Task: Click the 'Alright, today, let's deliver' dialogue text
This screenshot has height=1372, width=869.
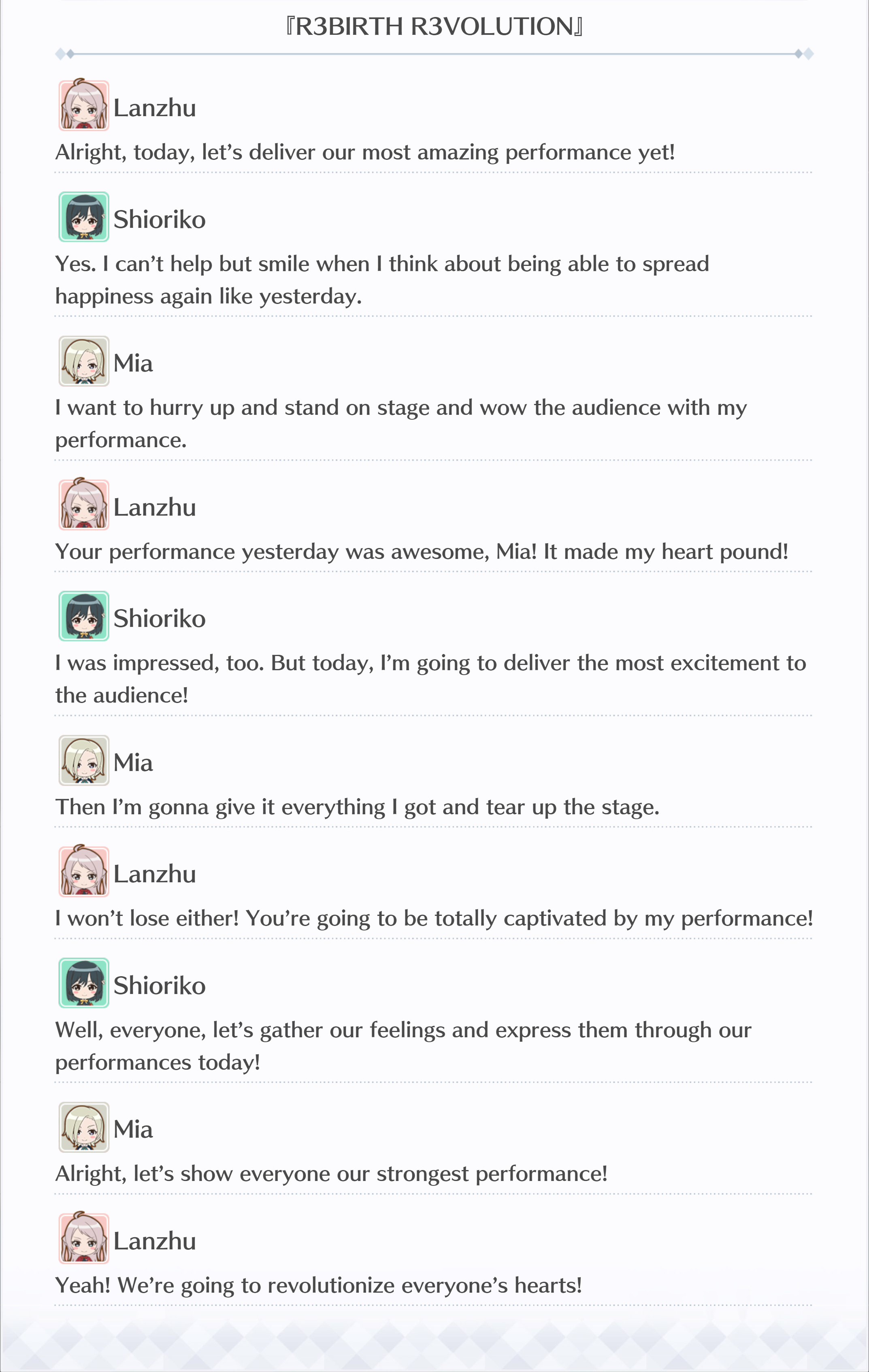Action: pyautogui.click(x=365, y=153)
